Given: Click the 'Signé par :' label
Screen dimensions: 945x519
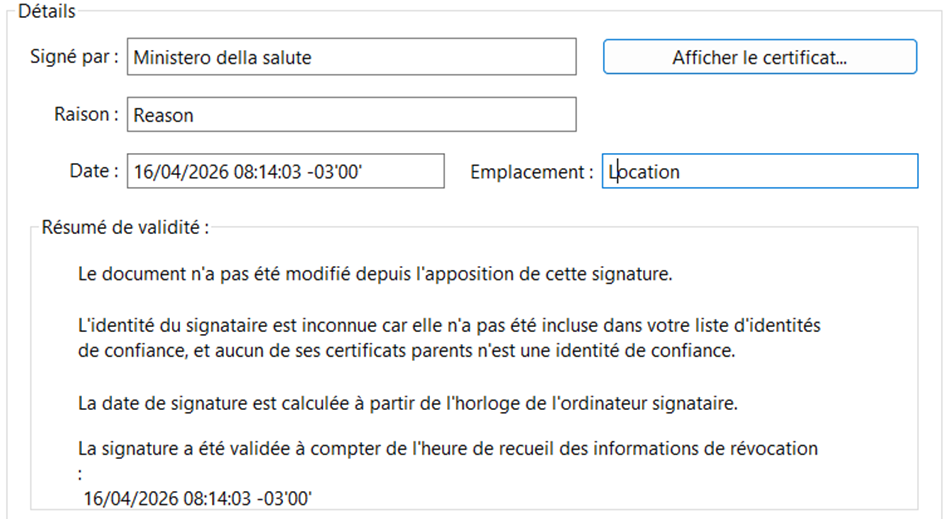Looking at the screenshot, I should pyautogui.click(x=74, y=56).
